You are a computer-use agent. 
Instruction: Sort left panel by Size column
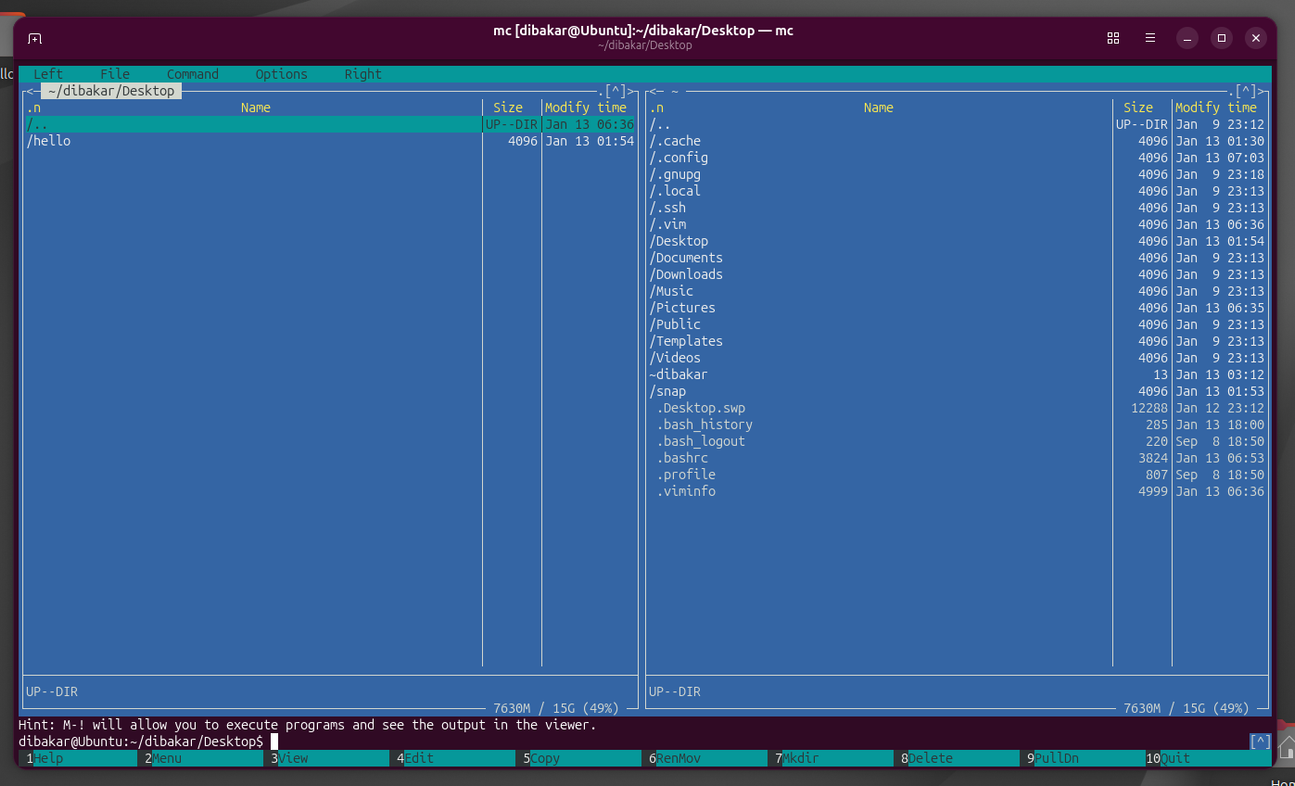point(508,108)
